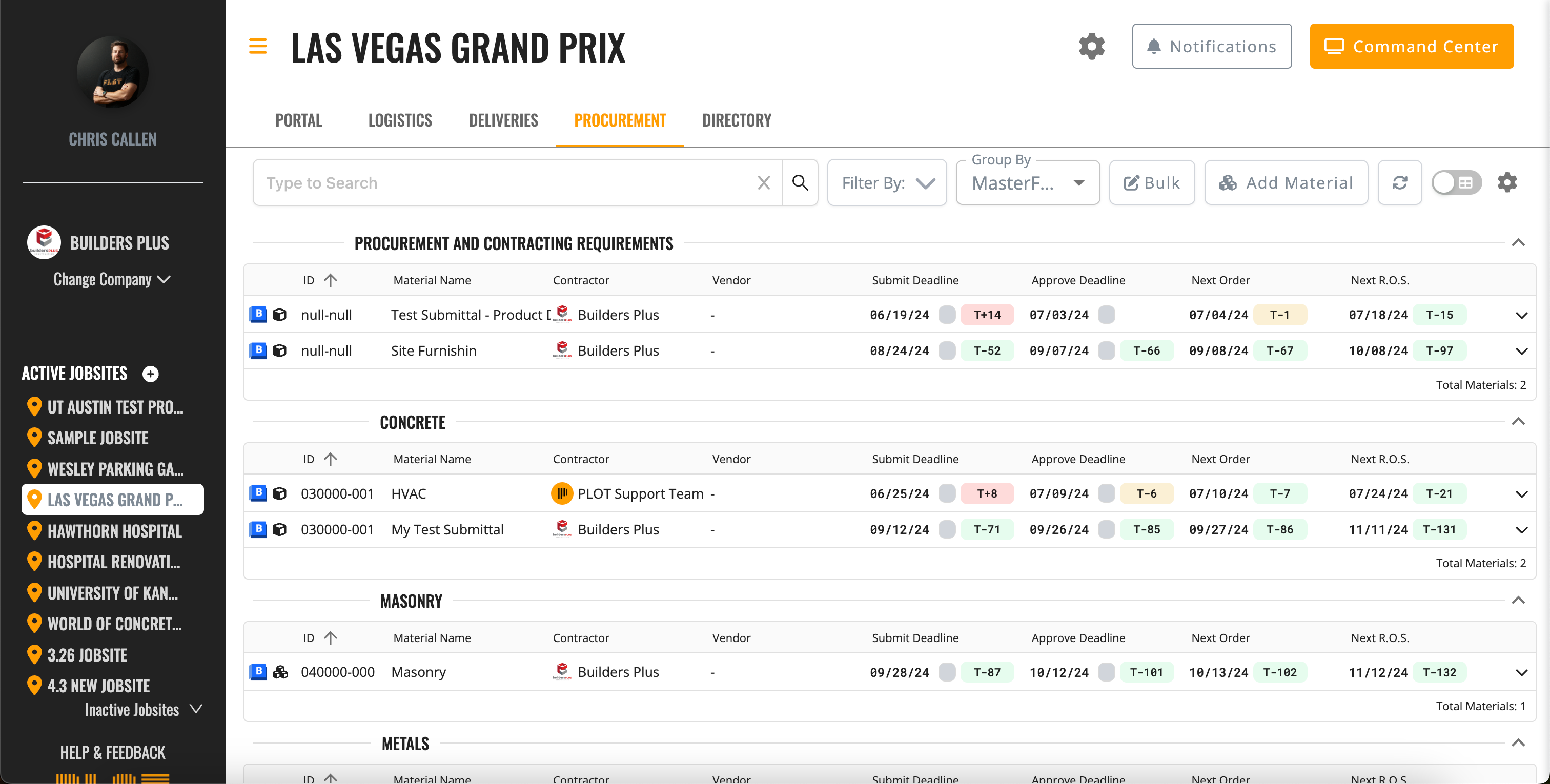The width and height of the screenshot is (1550, 784).
Task: Clear search field with X icon
Action: pyautogui.click(x=764, y=183)
